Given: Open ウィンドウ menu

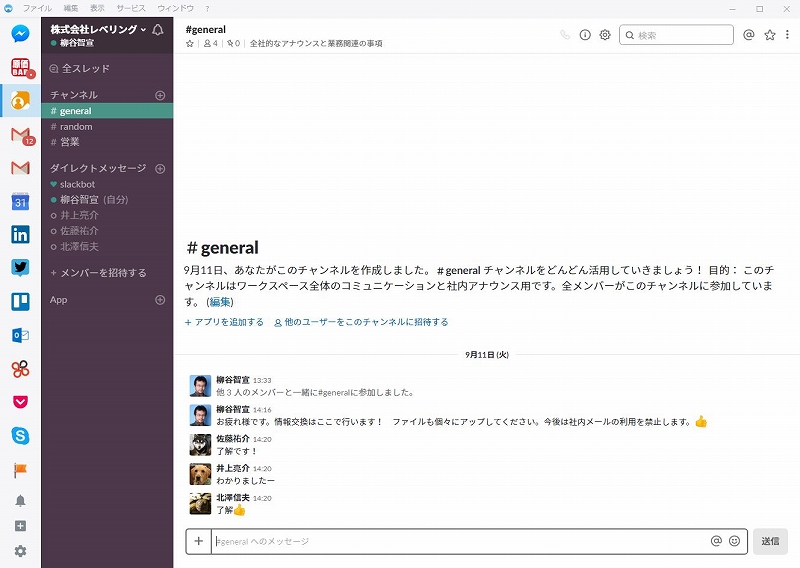Looking at the screenshot, I should point(176,8).
